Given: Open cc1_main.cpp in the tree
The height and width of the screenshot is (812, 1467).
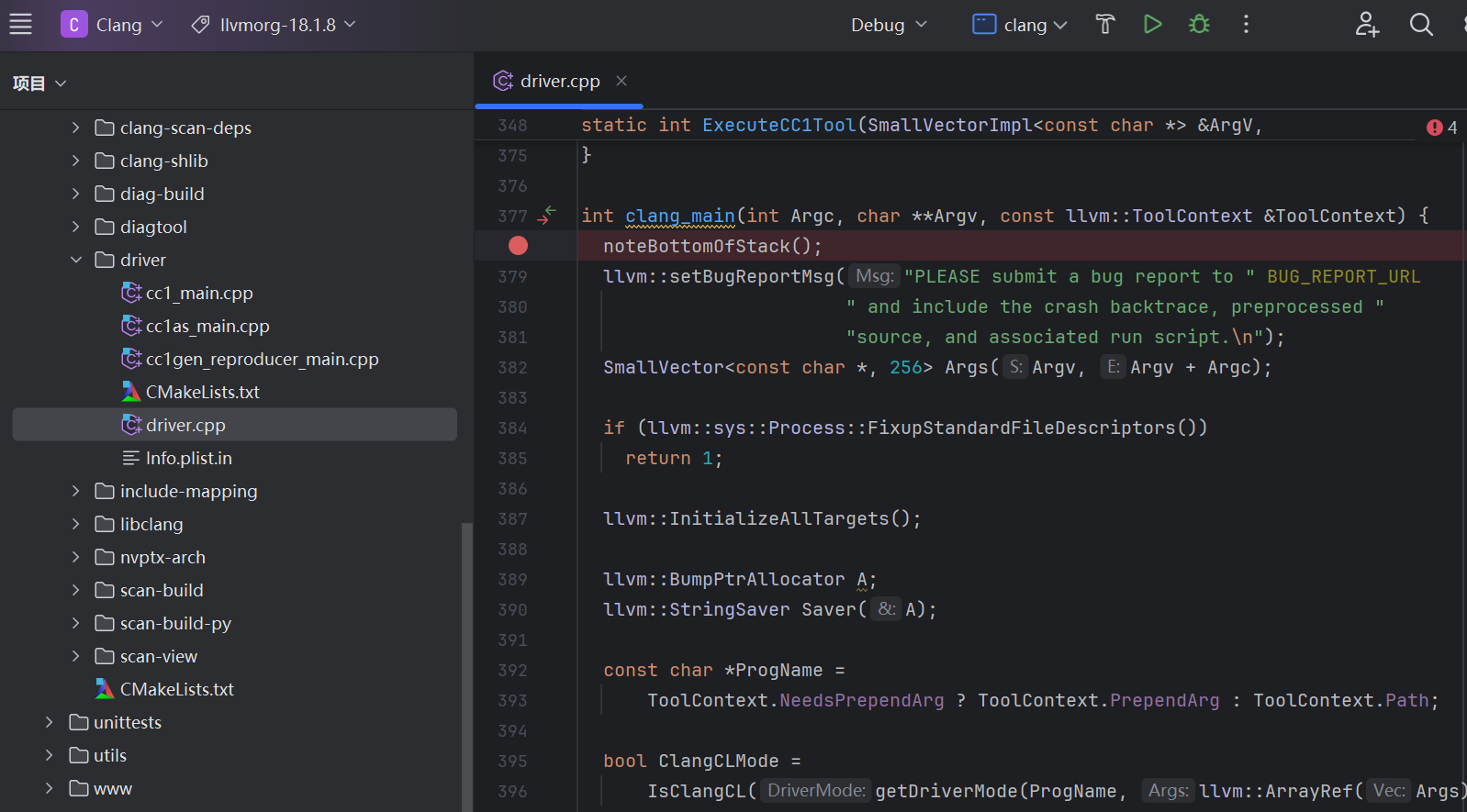Looking at the screenshot, I should click(199, 293).
